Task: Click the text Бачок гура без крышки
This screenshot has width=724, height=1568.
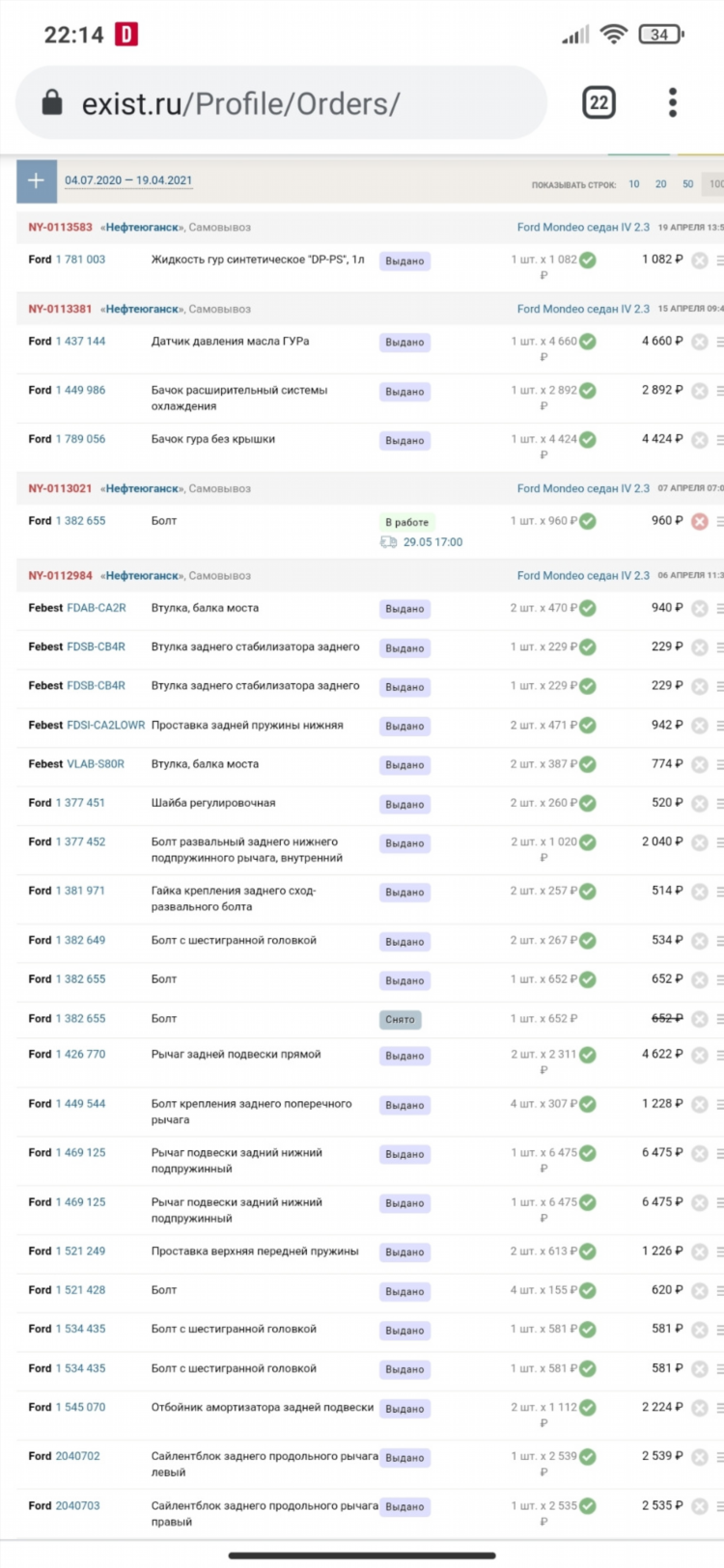Action: [x=213, y=439]
